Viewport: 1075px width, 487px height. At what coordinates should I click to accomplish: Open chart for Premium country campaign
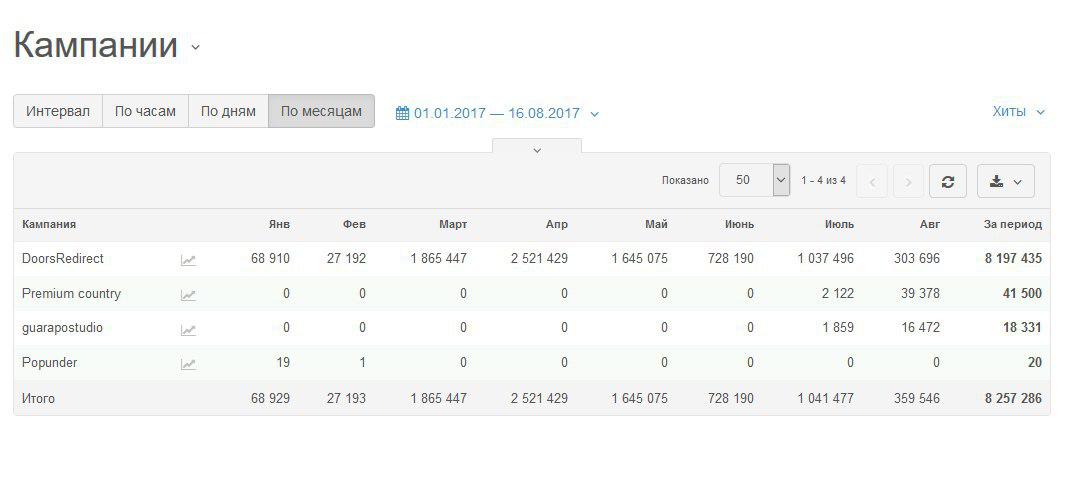188,295
